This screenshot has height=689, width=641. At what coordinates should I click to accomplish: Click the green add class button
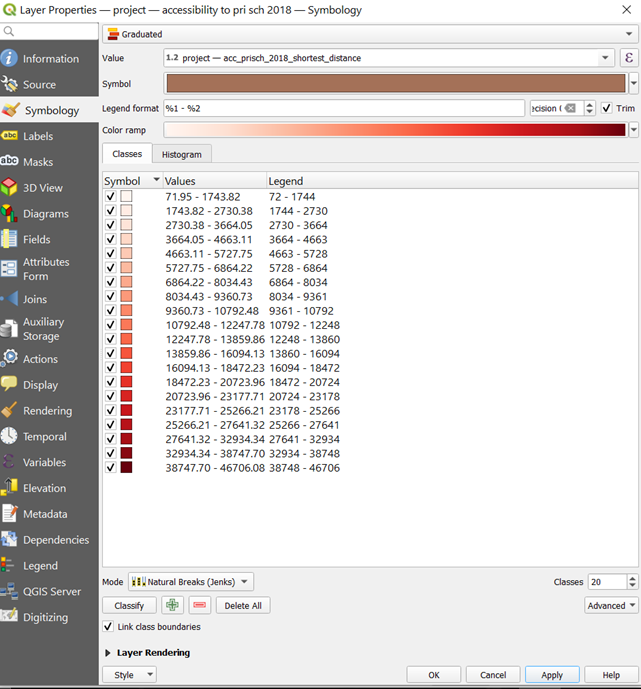point(172,605)
